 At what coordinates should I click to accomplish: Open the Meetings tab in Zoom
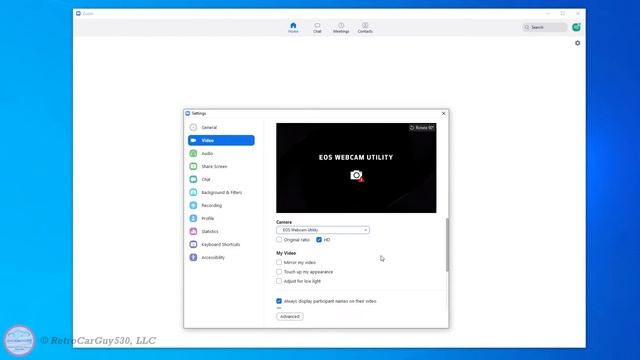[341, 28]
